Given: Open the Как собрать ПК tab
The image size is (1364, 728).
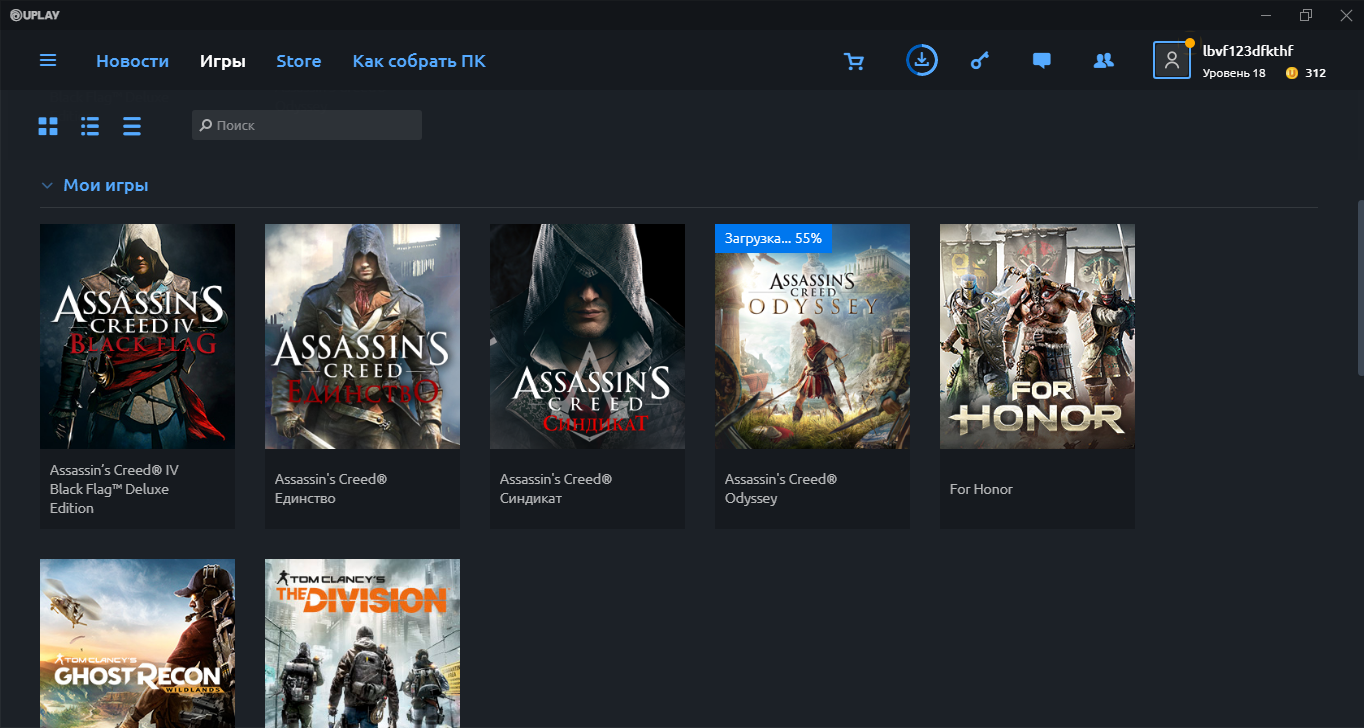Looking at the screenshot, I should click(419, 61).
